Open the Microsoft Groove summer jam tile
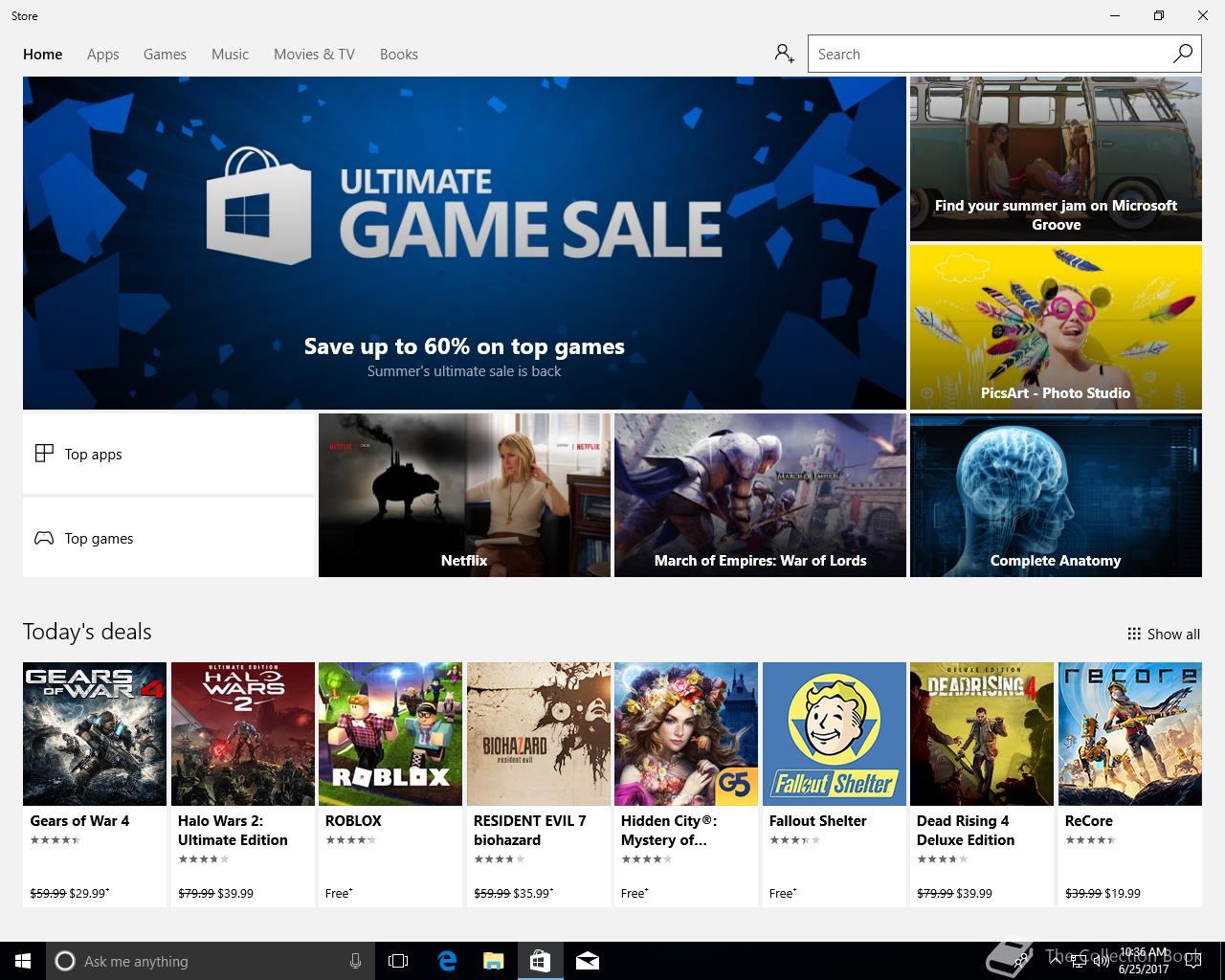 tap(1056, 159)
